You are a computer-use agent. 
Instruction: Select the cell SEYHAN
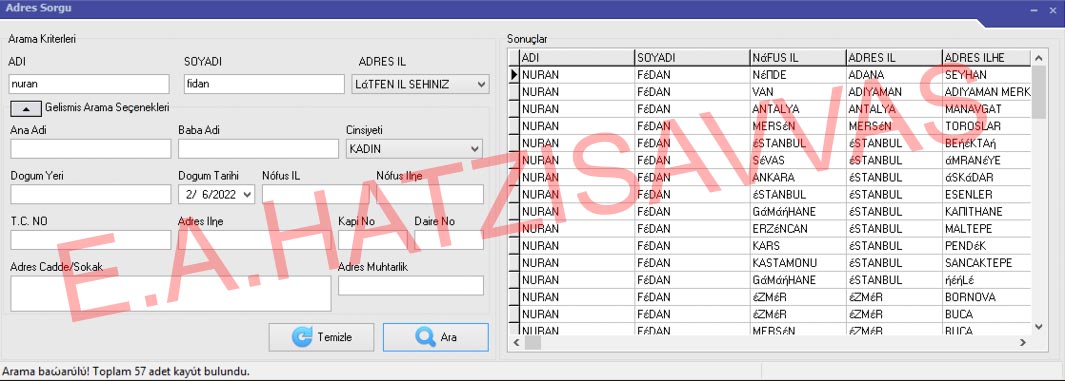(x=986, y=75)
